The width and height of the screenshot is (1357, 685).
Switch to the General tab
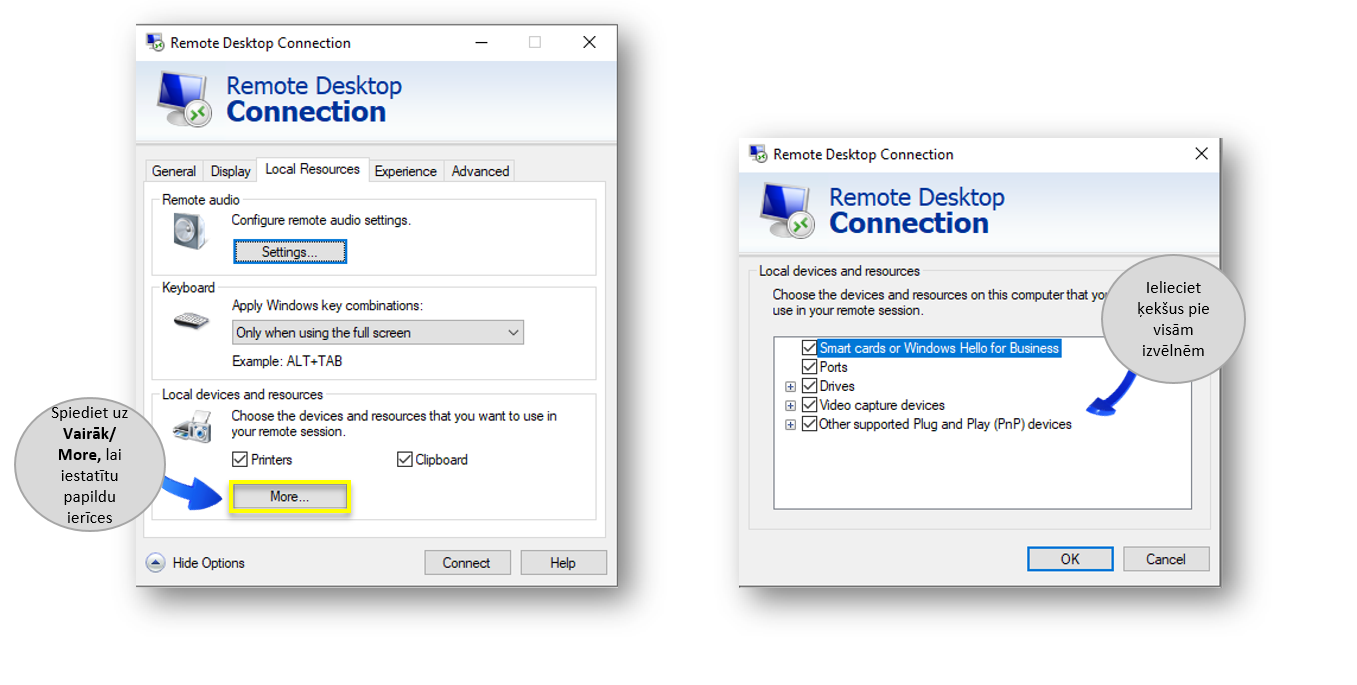pos(174,171)
